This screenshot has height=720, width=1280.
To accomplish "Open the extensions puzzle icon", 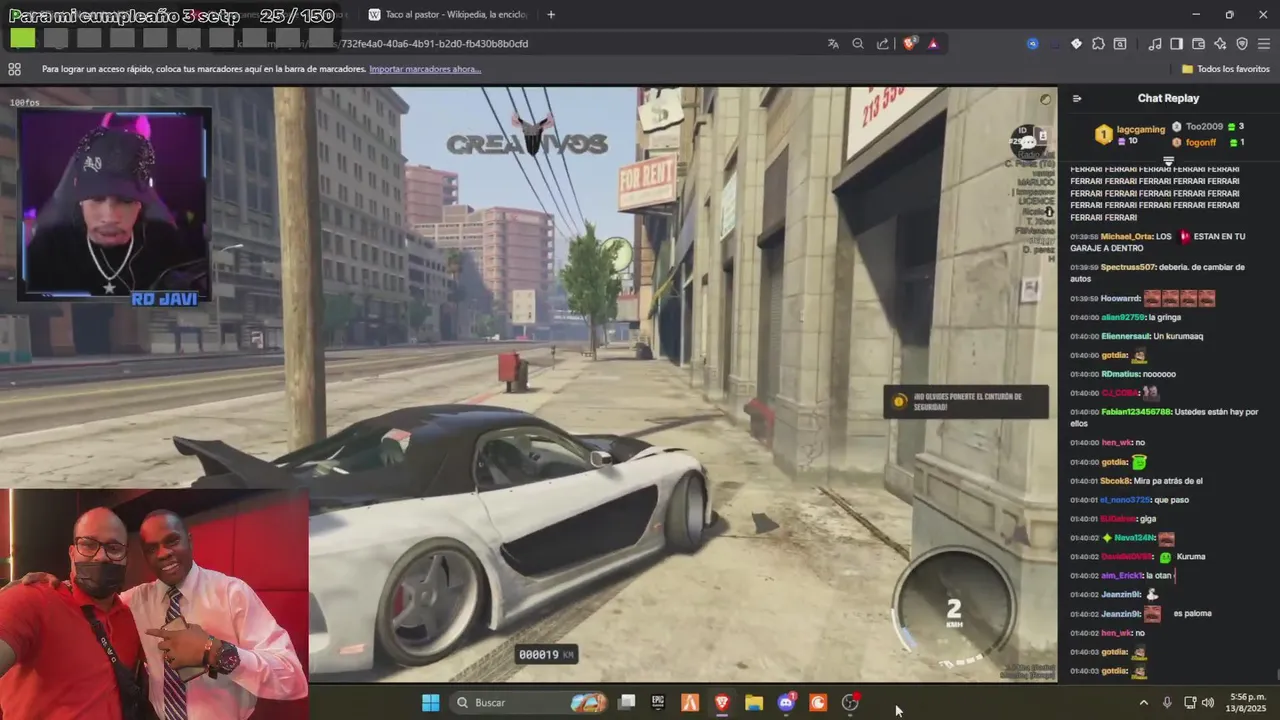I will click(1098, 44).
